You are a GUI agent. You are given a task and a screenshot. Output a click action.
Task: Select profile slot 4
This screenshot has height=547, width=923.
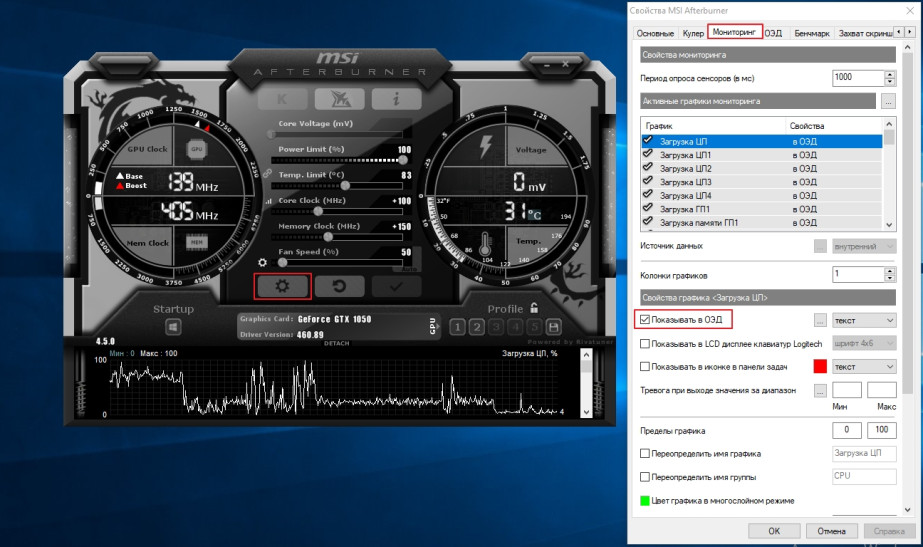pos(516,327)
